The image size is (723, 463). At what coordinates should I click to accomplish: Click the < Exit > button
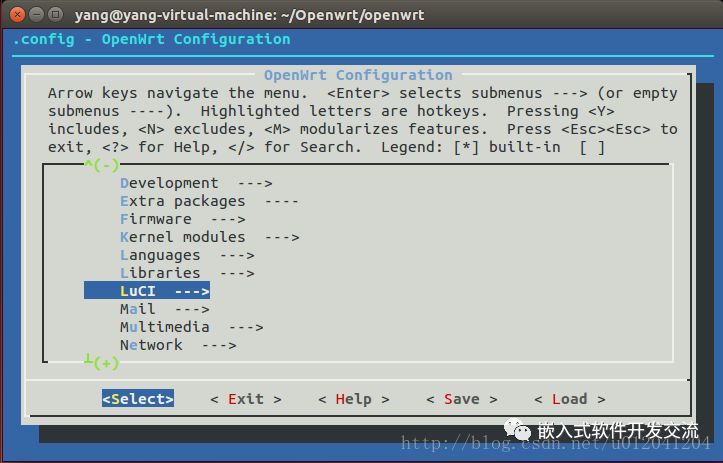coord(246,399)
